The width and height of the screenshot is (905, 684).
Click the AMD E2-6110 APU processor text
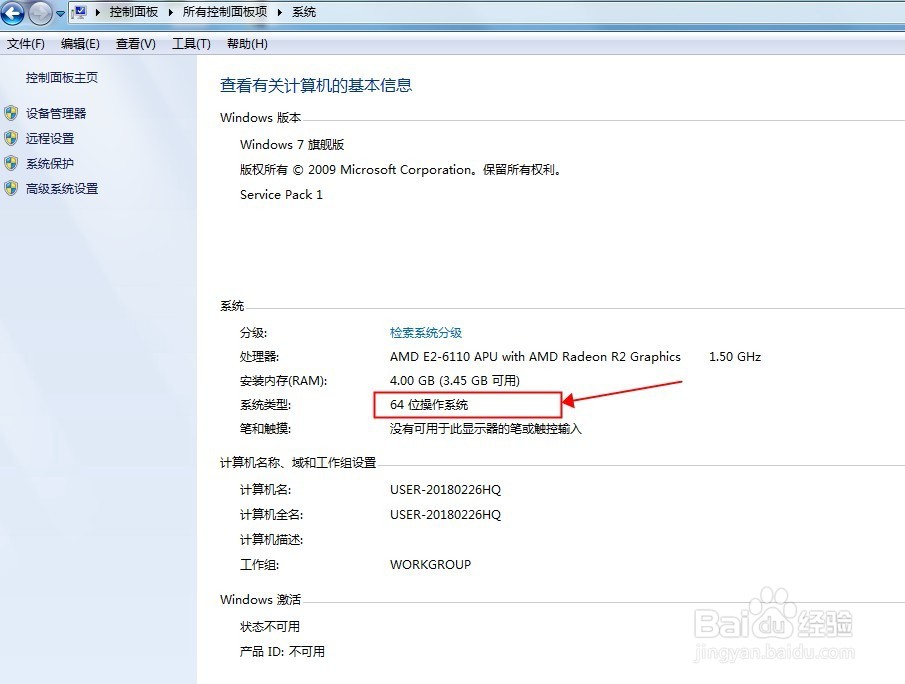pos(535,357)
